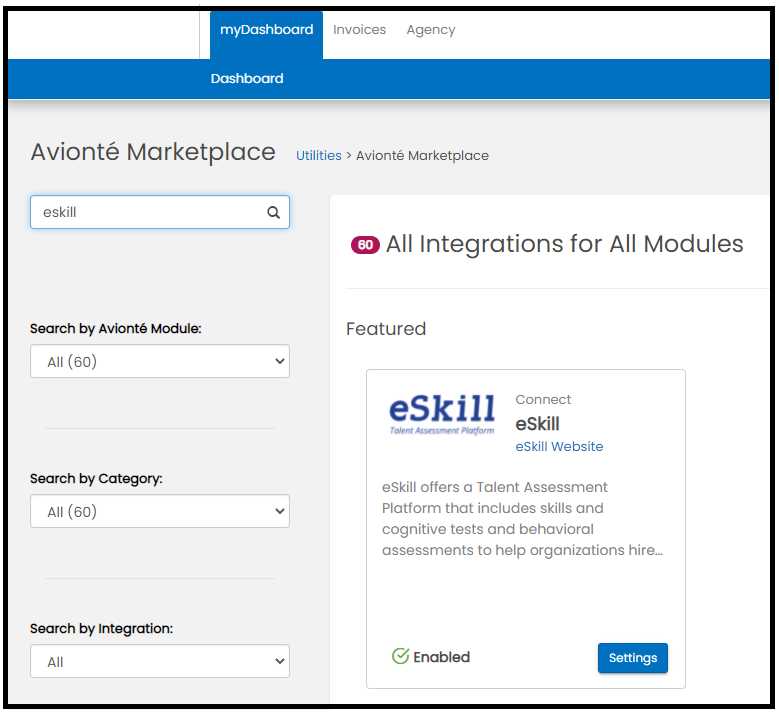This screenshot has height=715, width=779.
Task: Open the Search by Integration dropdown
Action: [159, 661]
